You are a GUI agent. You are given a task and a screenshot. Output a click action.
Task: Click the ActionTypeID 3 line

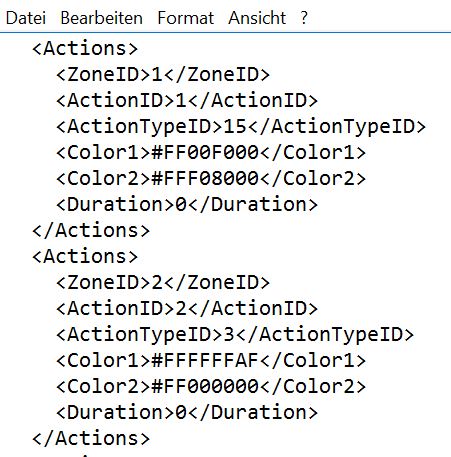tap(235, 334)
